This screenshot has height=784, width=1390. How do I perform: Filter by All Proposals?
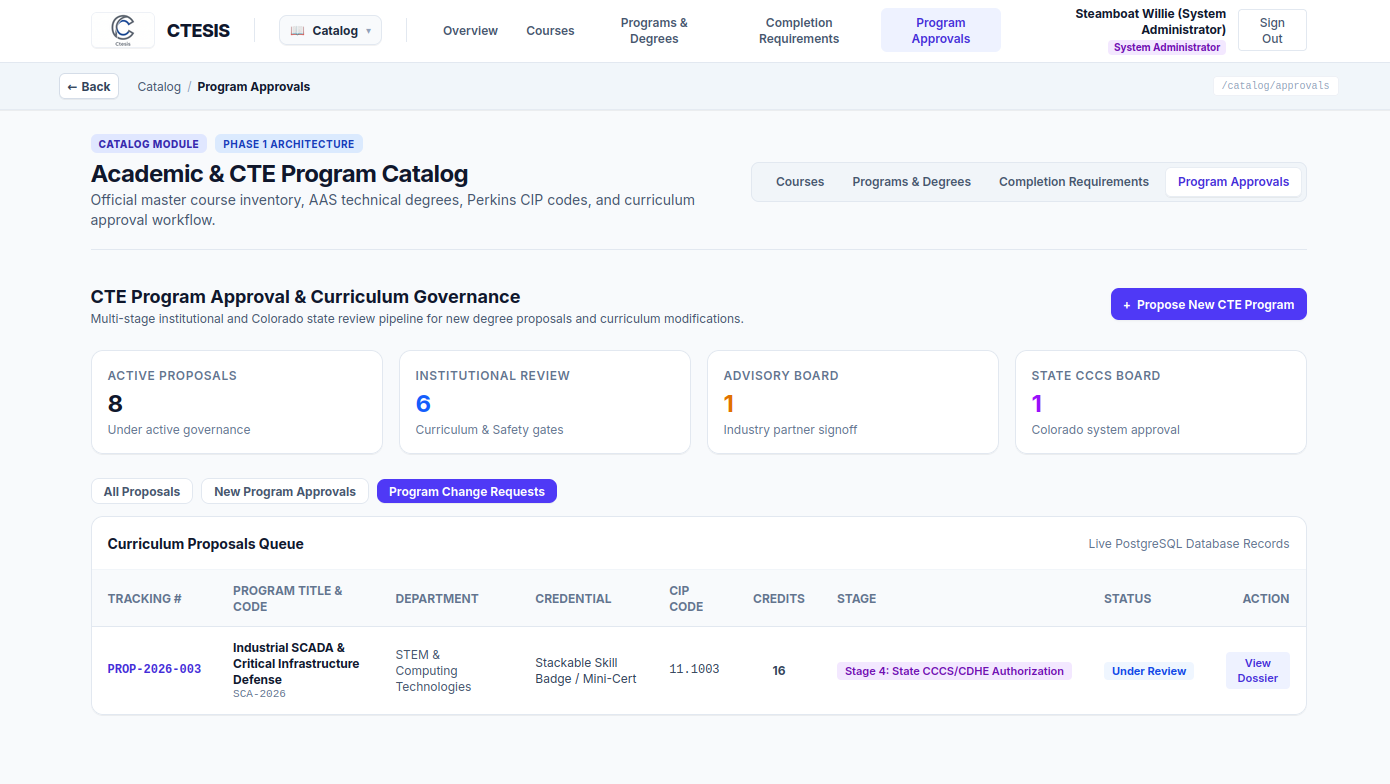(x=142, y=492)
